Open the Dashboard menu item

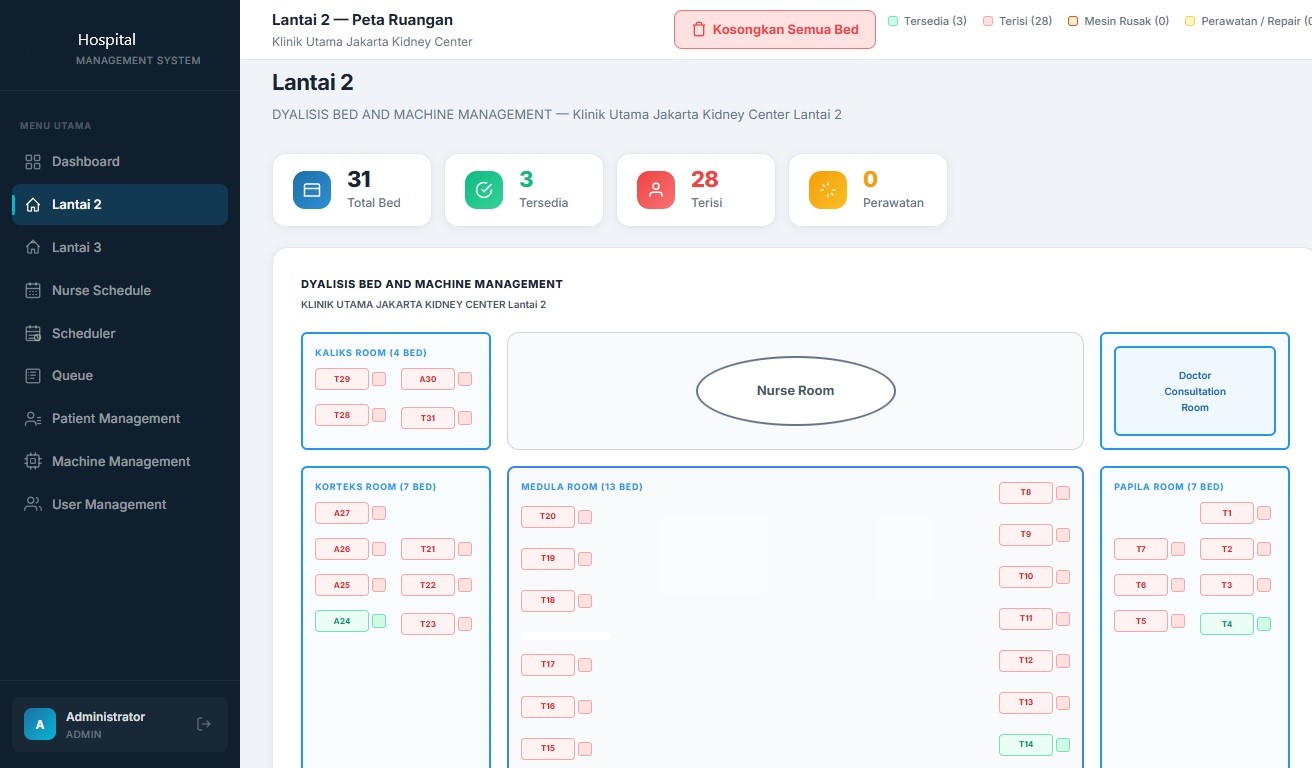click(120, 162)
